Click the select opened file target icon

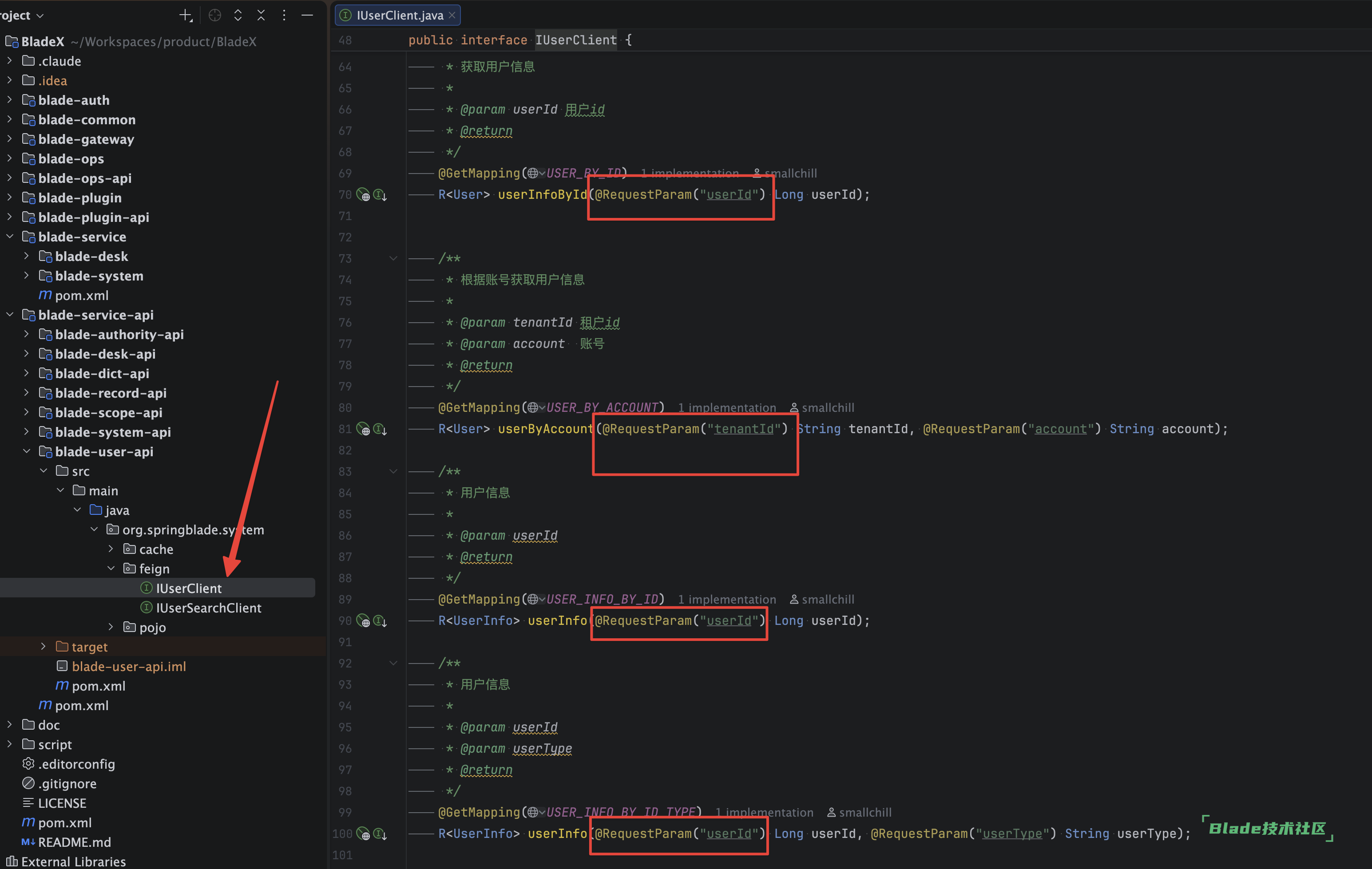point(215,16)
